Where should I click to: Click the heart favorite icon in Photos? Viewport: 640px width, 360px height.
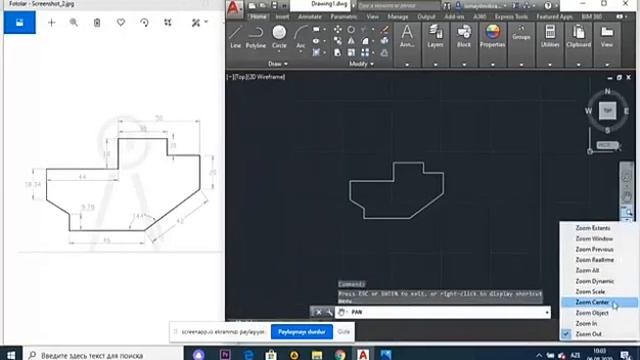121,22
